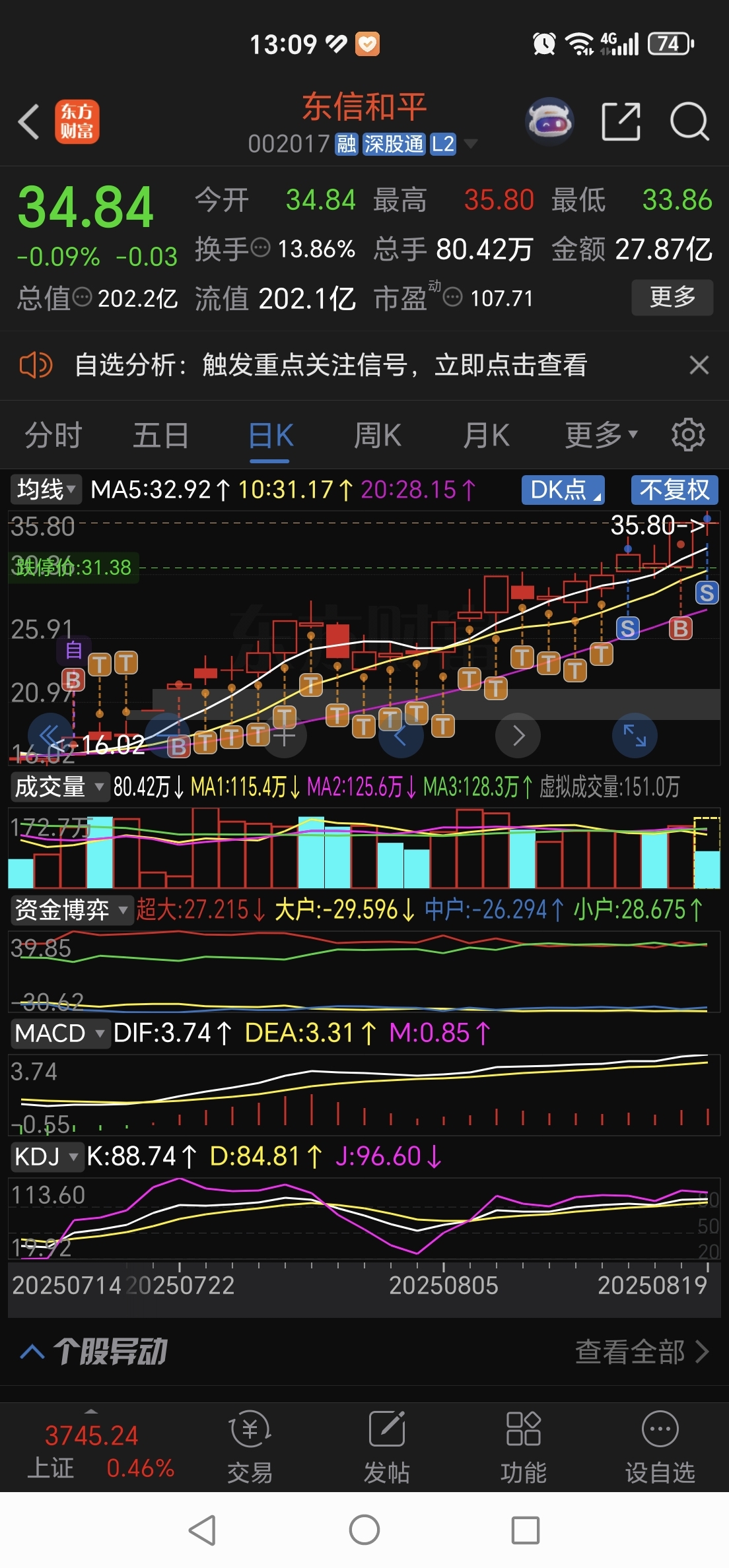The image size is (729, 1568).
Task: Tap the 更多 quote details button
Action: (x=672, y=297)
